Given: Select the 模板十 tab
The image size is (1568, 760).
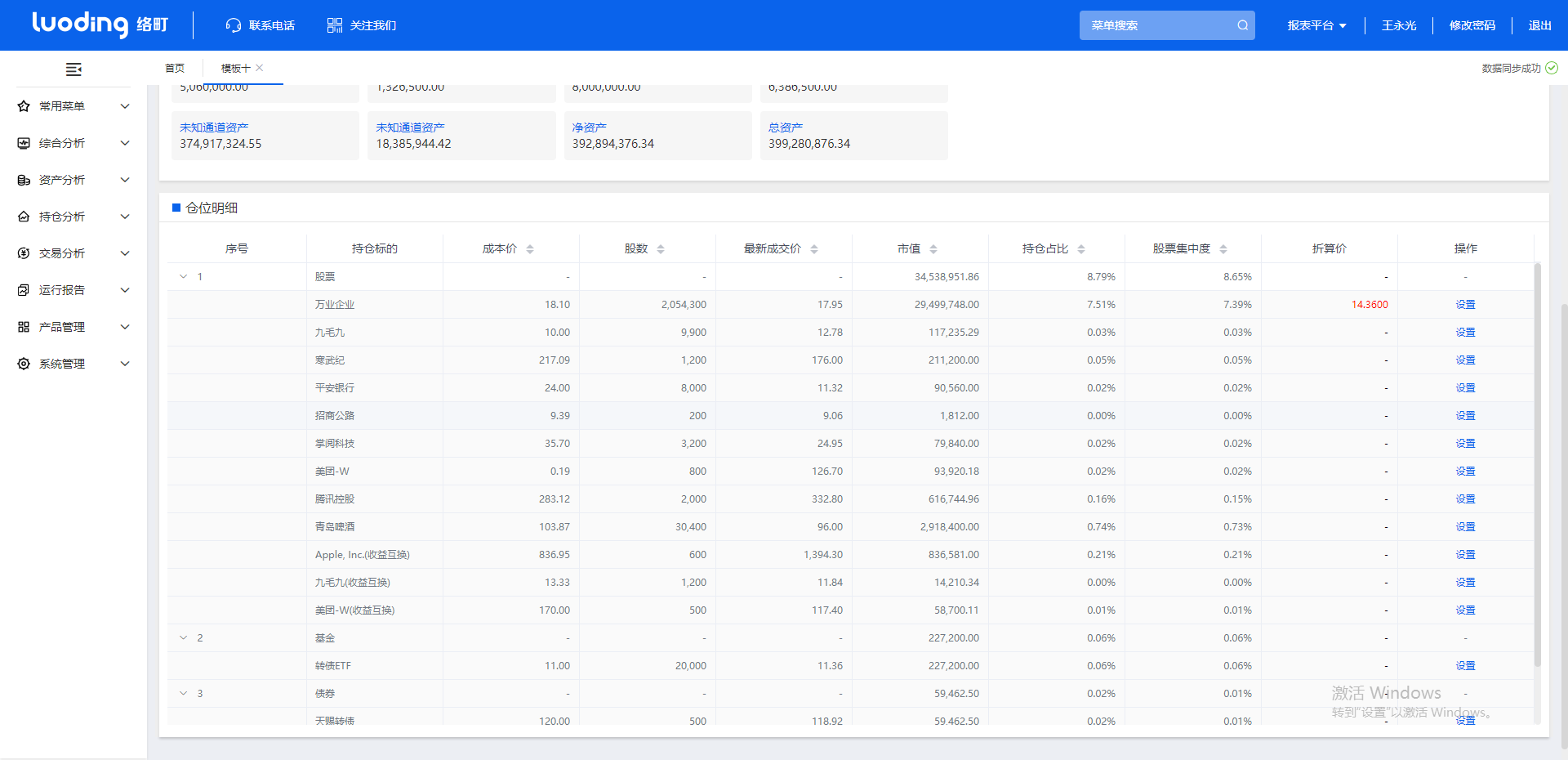Looking at the screenshot, I should point(235,68).
